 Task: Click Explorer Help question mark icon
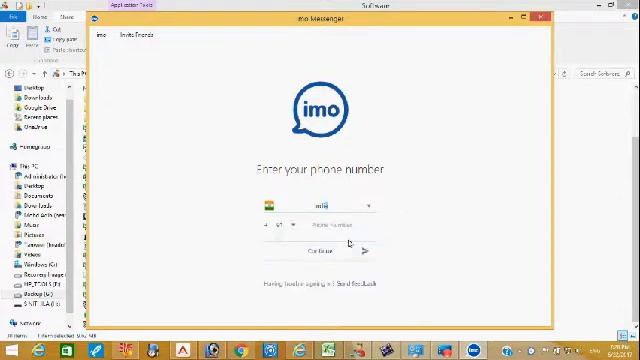[x=635, y=16]
